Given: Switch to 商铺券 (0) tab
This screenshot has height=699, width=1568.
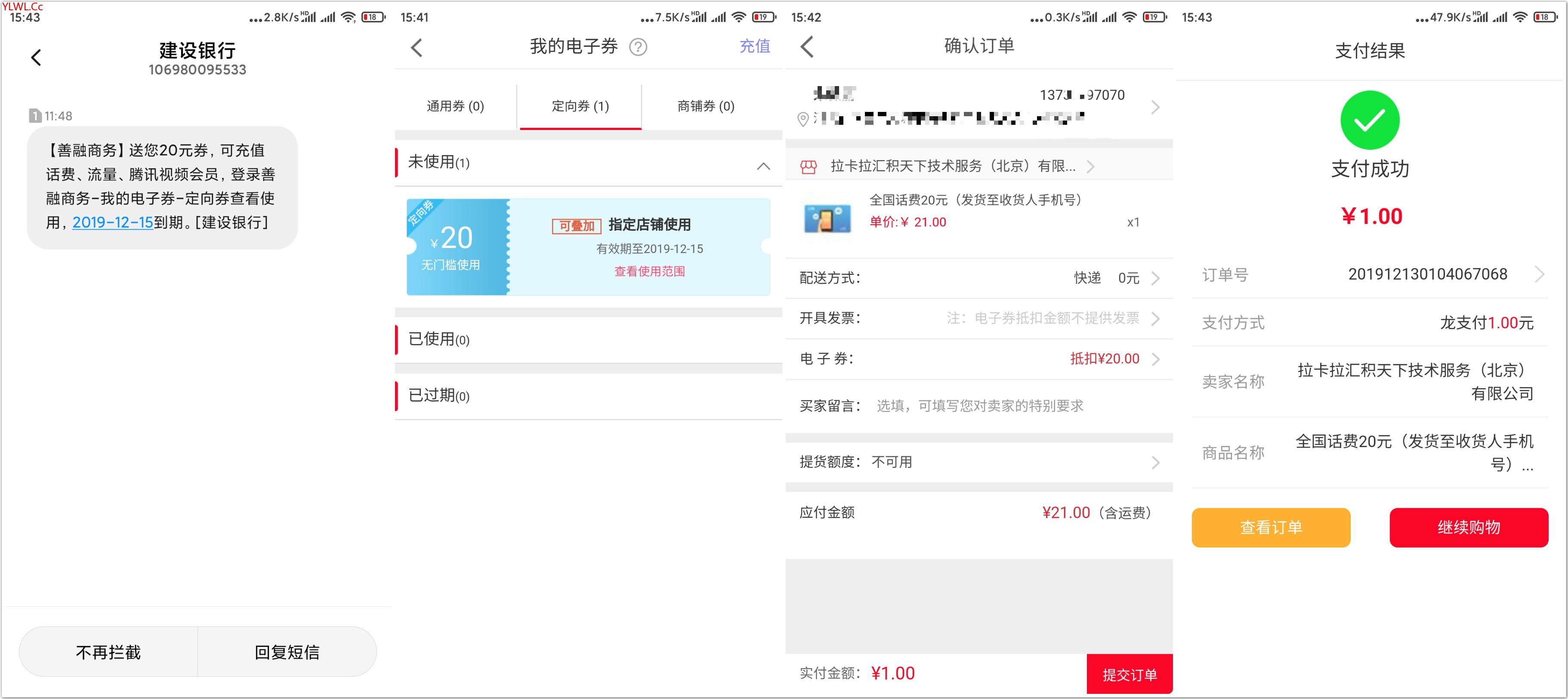Looking at the screenshot, I should click(x=706, y=107).
